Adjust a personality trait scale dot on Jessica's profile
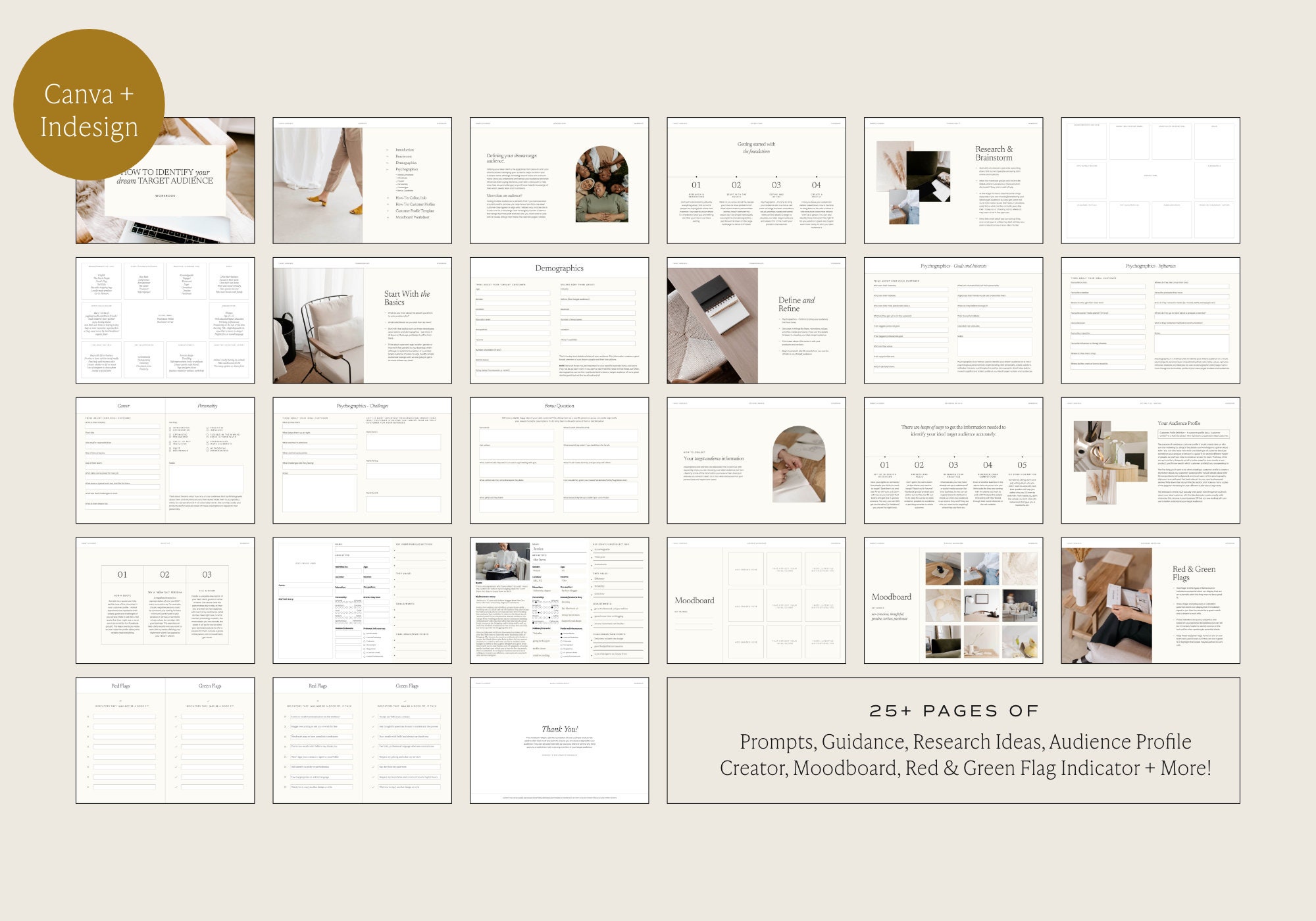The height and width of the screenshot is (921, 1316). click(x=536, y=602)
